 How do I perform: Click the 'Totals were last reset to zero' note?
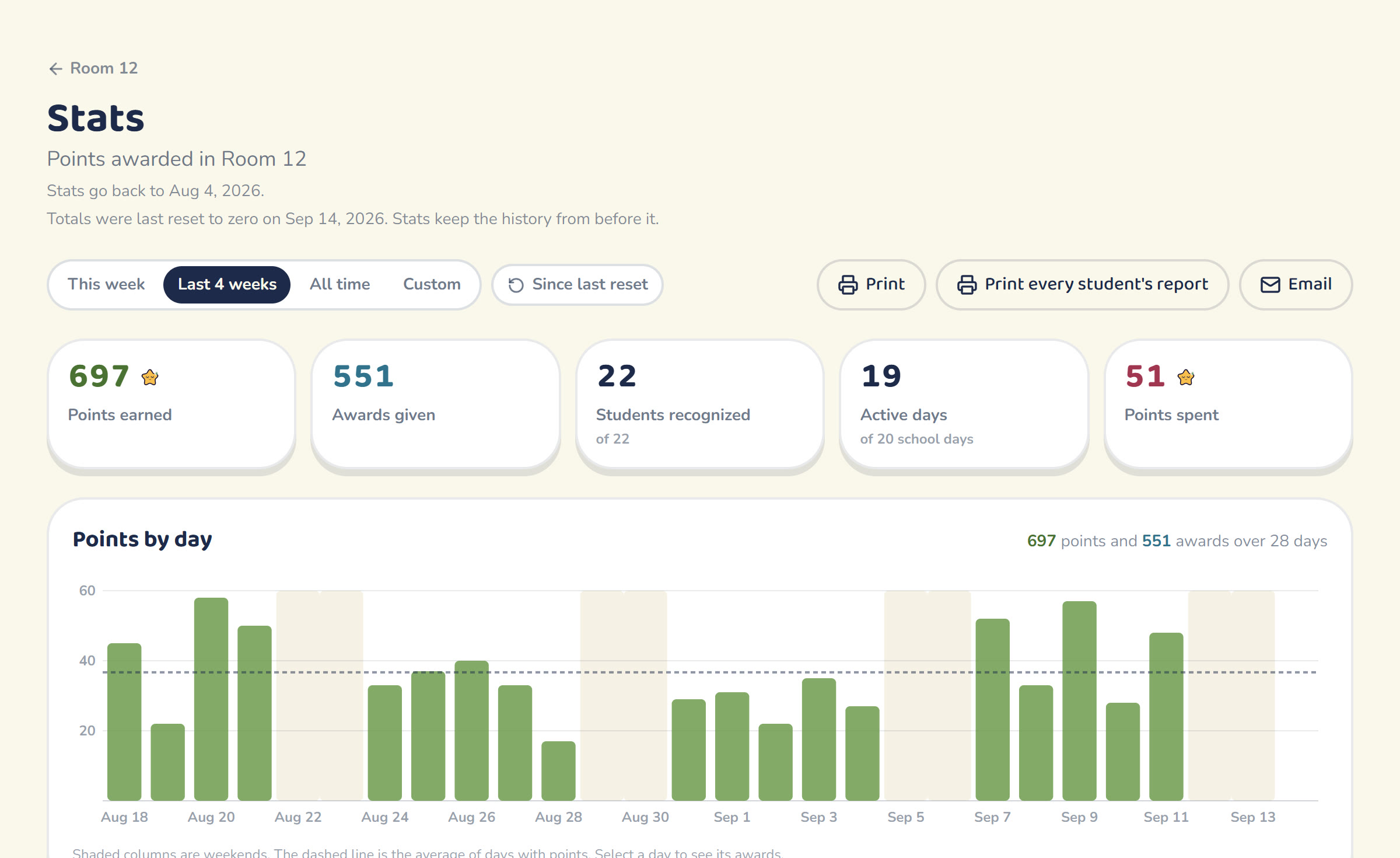click(353, 219)
